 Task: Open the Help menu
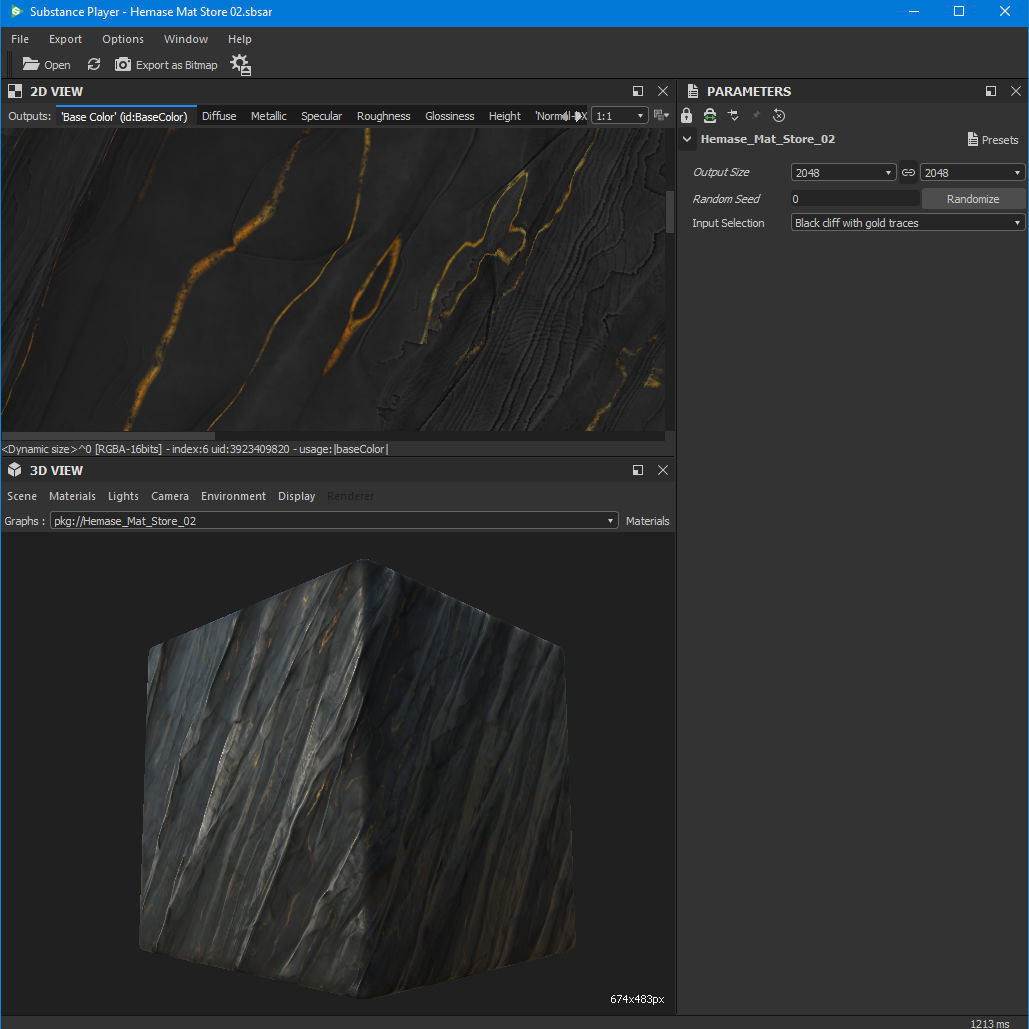[240, 39]
